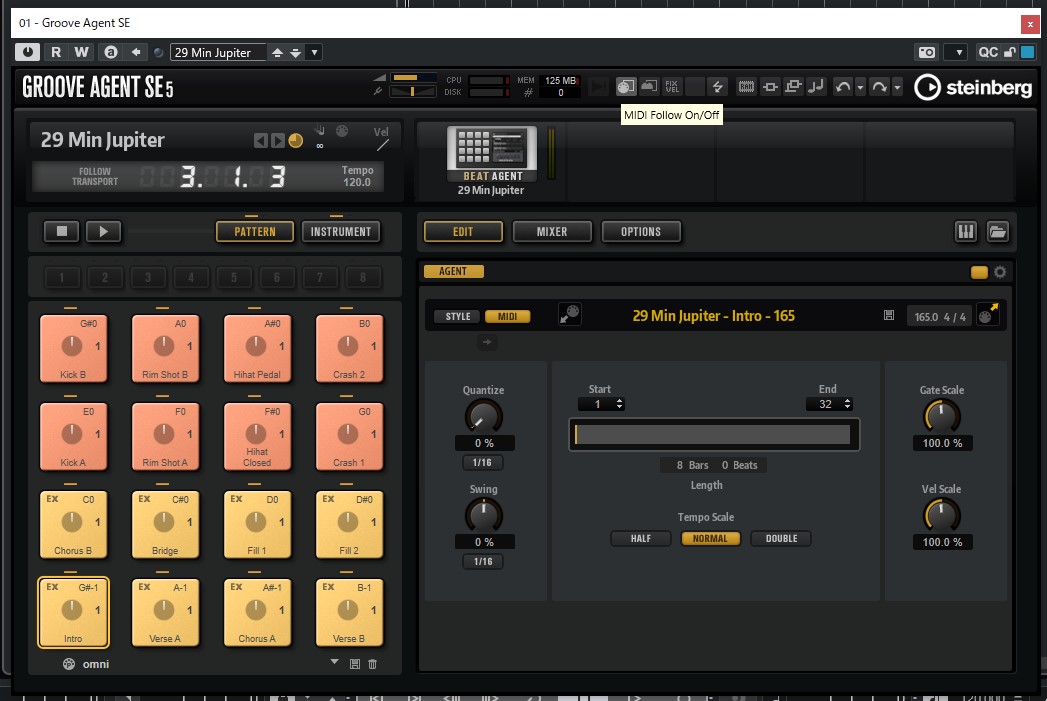Select the previous kit arrow
Screen dimensions: 1047x701
(x=260, y=140)
